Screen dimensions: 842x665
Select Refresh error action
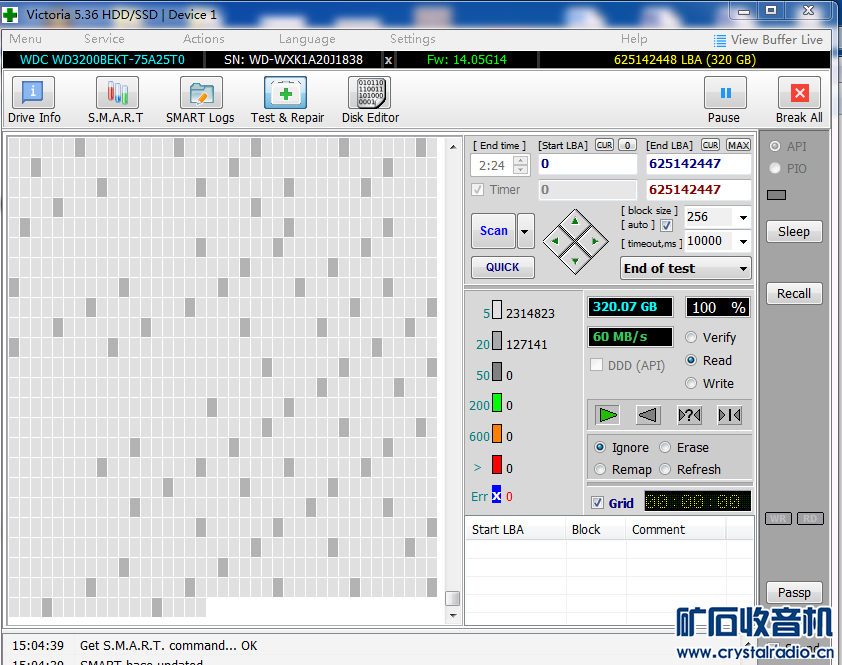coord(665,469)
